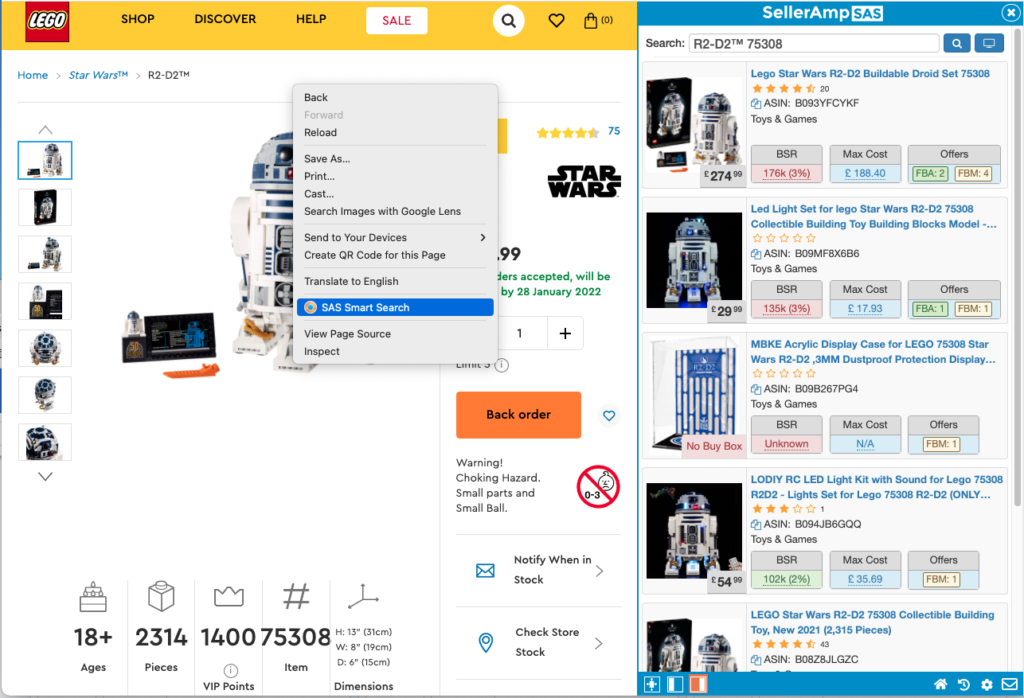Select first R2-D2 product thumbnail
Image resolution: width=1024 pixels, height=698 pixels.
pyautogui.click(x=45, y=160)
